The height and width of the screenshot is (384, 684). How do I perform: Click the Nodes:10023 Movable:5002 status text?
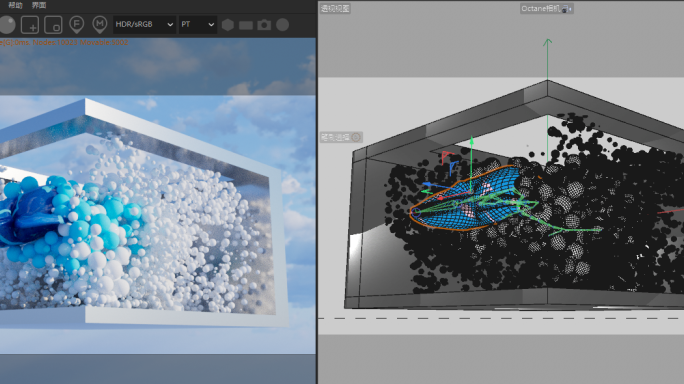80,42
